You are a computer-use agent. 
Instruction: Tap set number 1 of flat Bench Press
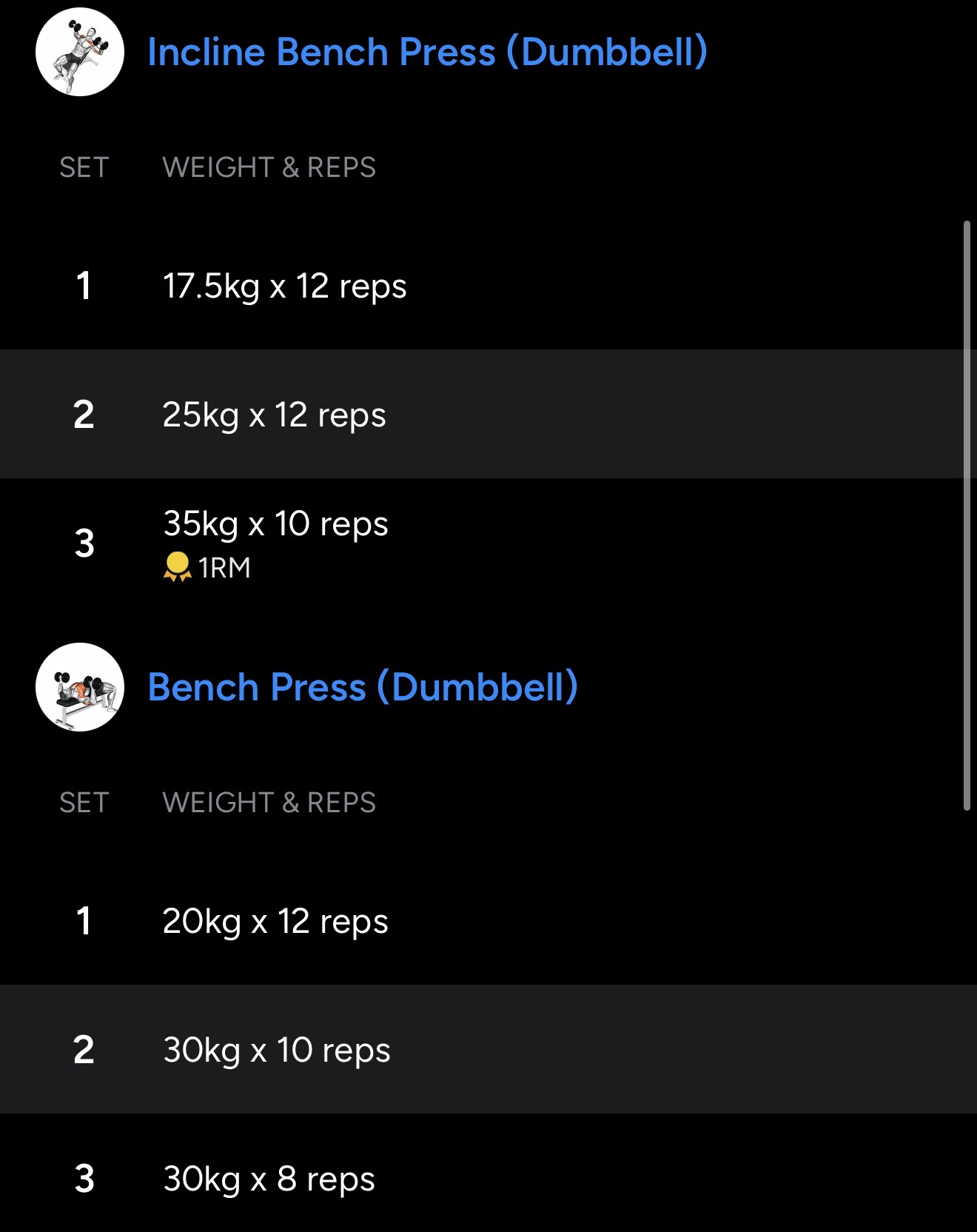84,922
